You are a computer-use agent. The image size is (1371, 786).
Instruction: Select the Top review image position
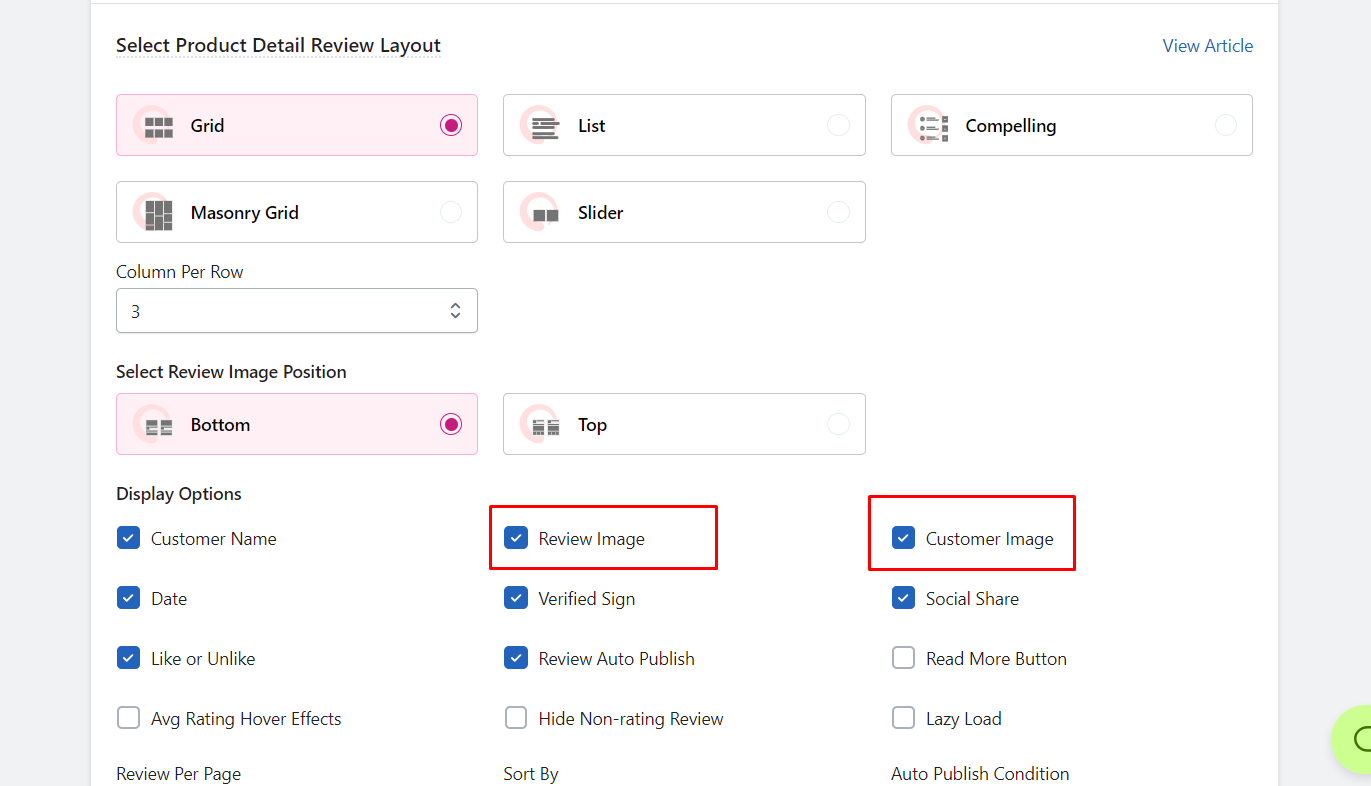click(x=839, y=424)
